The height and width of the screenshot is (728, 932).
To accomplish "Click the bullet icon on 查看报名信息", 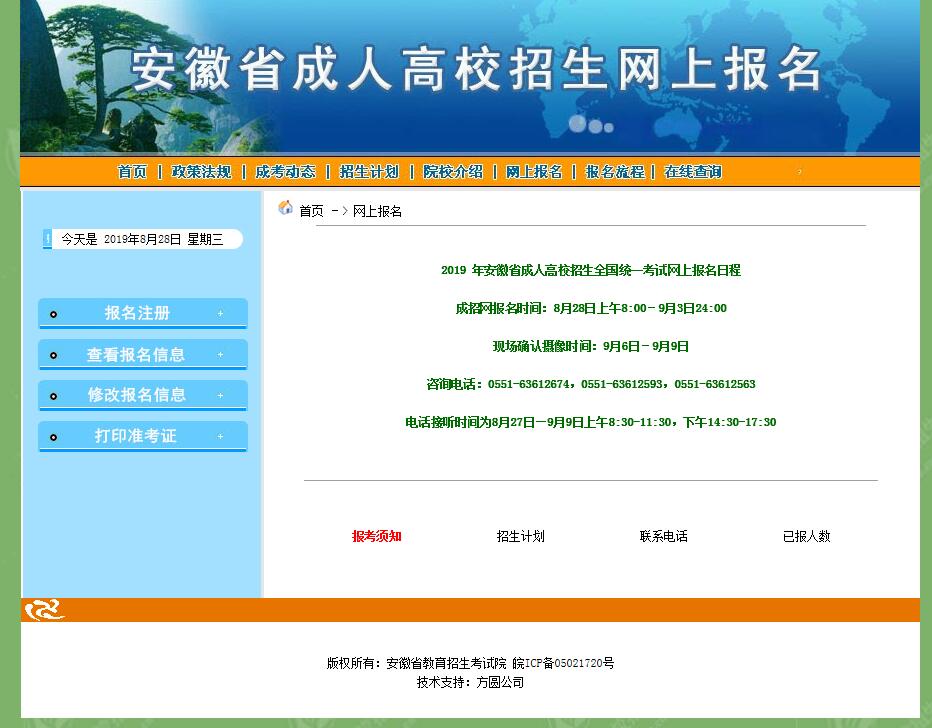I will pos(53,355).
